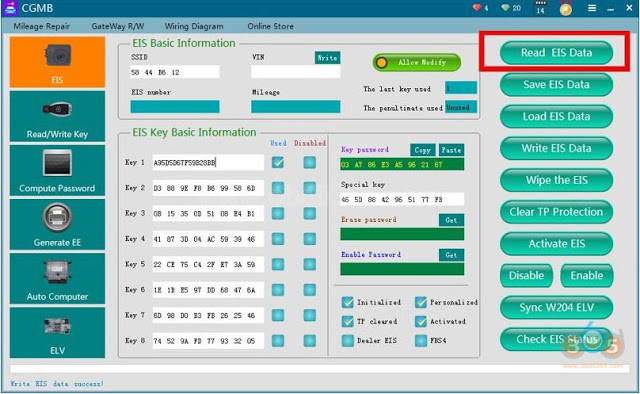
Task: Click the gold medal icon in title bar
Action: (x=566, y=9)
